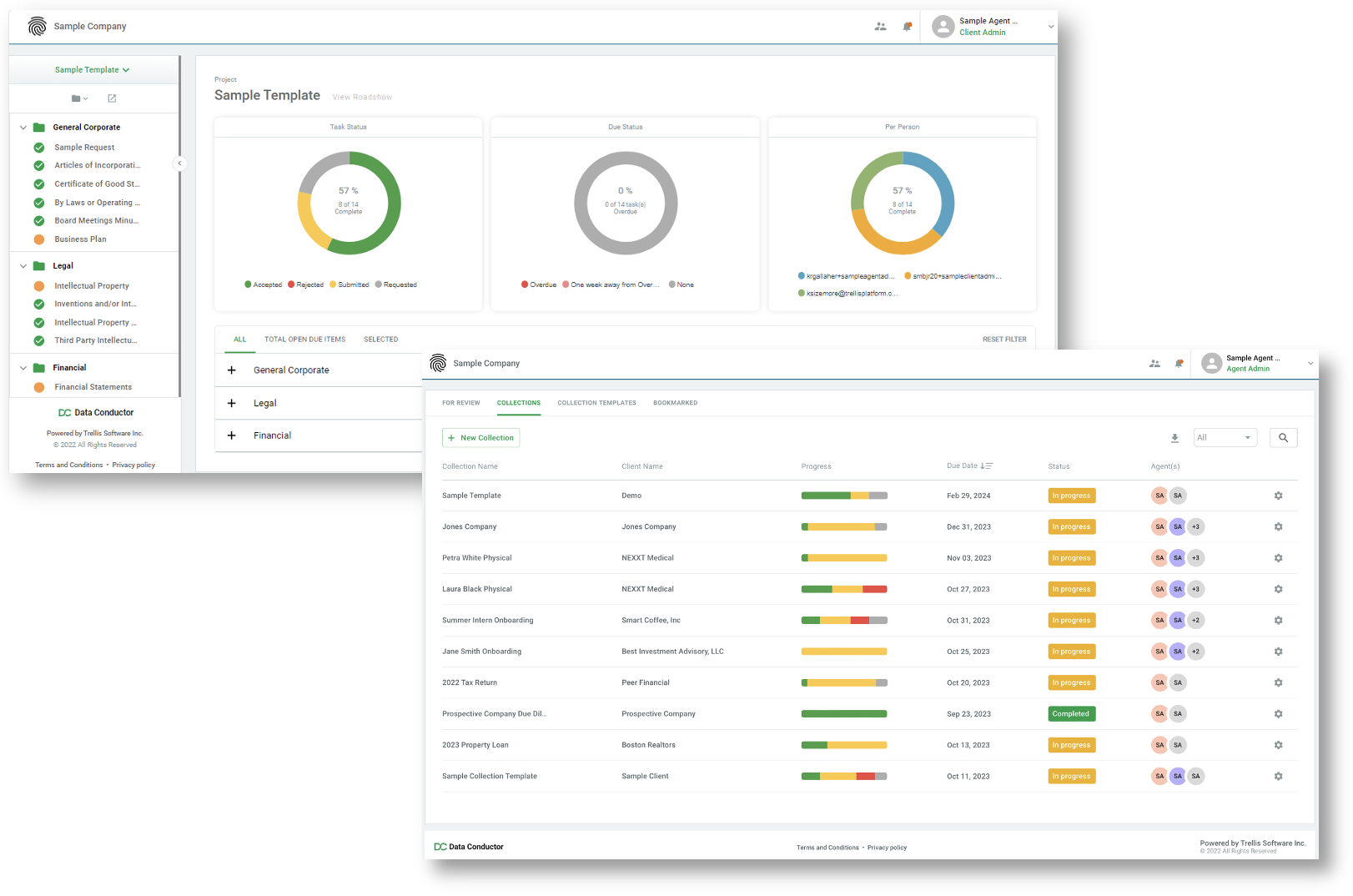This screenshot has width=1353, height=896.
Task: Switch to the Total Open Due Items tab
Action: pyautogui.click(x=304, y=340)
